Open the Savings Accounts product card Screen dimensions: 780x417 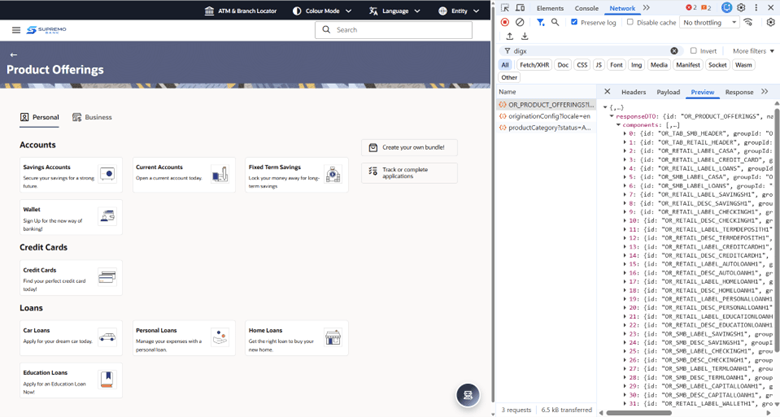click(71, 175)
